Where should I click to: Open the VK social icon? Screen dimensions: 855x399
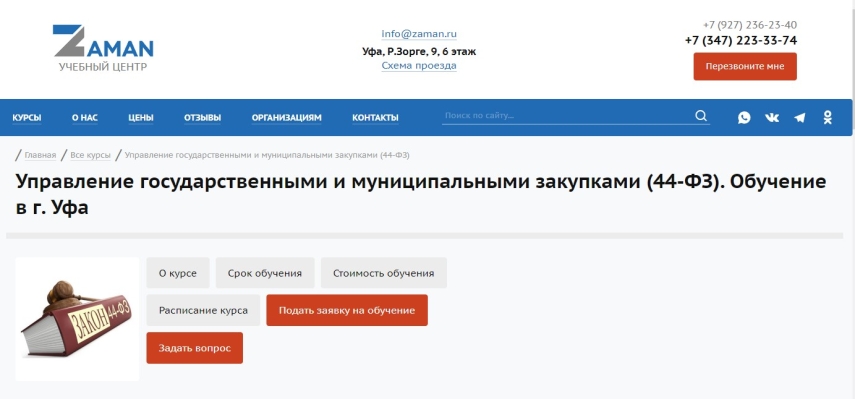pyautogui.click(x=772, y=117)
